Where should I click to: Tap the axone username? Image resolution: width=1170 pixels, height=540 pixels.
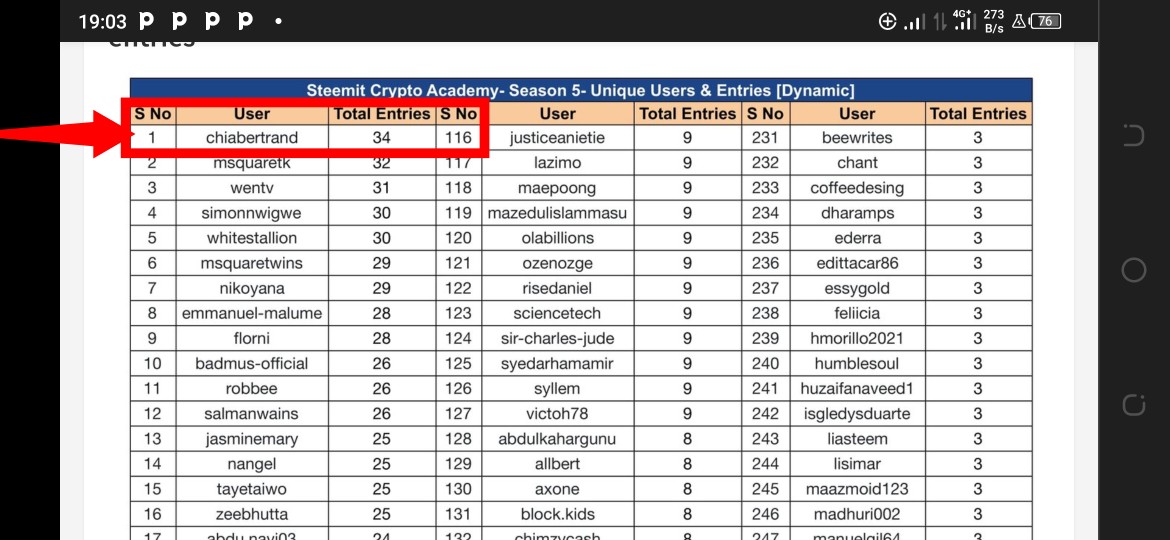(557, 489)
